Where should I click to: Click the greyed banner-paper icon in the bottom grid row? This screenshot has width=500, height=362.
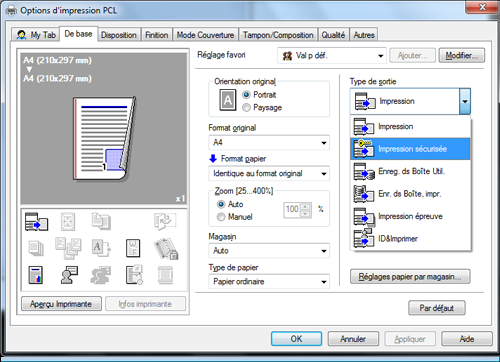[x=165, y=275]
